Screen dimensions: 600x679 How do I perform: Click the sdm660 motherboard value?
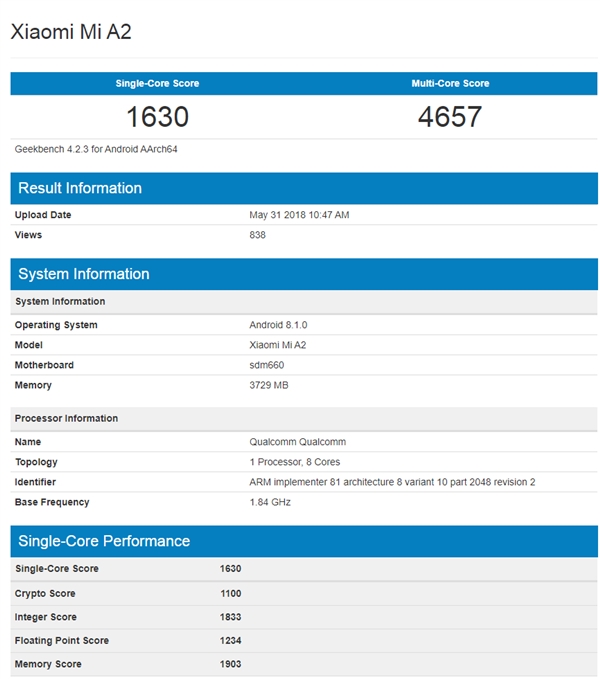pos(266,365)
